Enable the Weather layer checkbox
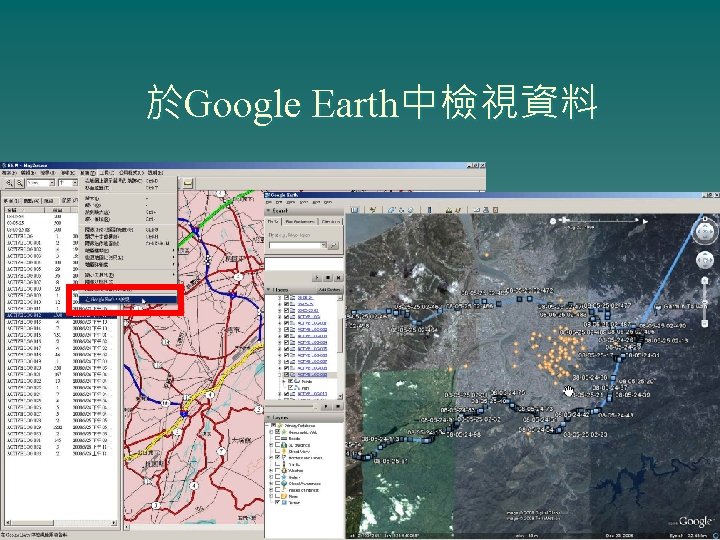Viewport: 720px width, 540px height. tap(277, 471)
